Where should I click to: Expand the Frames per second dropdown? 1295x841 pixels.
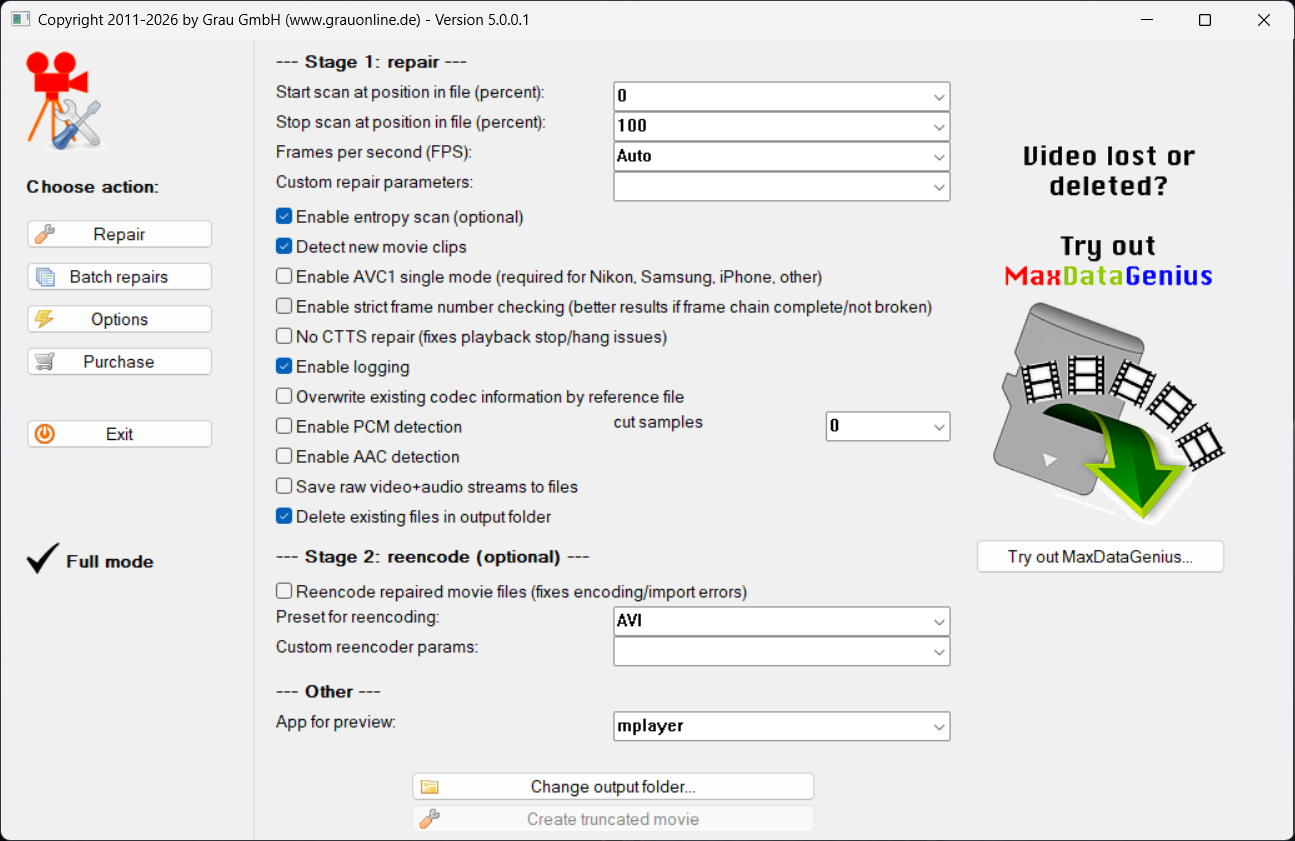point(939,157)
